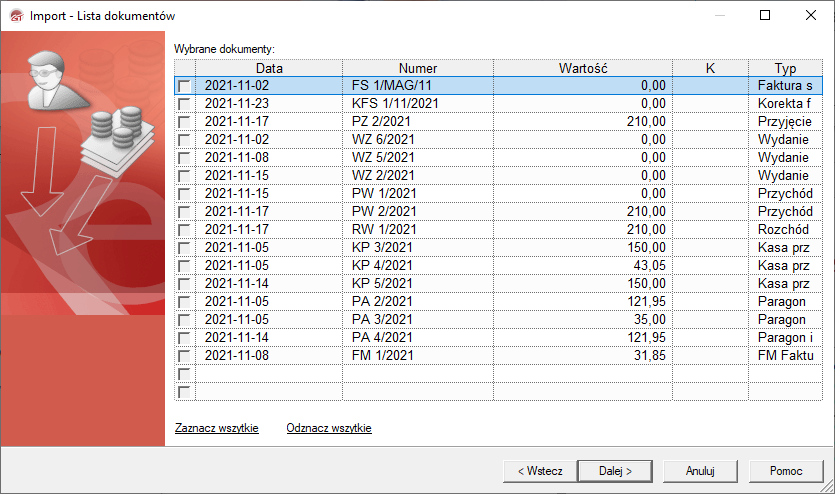Image resolution: width=835 pixels, height=494 pixels.
Task: Select the FM Faktu type cell
Action: [785, 356]
